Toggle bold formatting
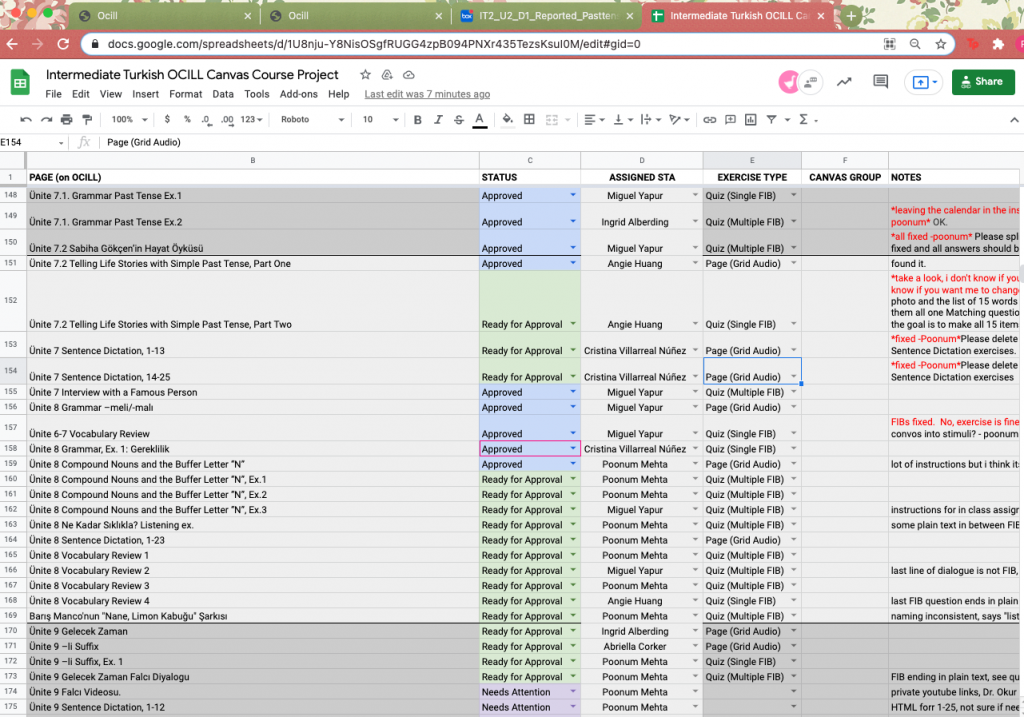1024x717 pixels. [x=417, y=120]
